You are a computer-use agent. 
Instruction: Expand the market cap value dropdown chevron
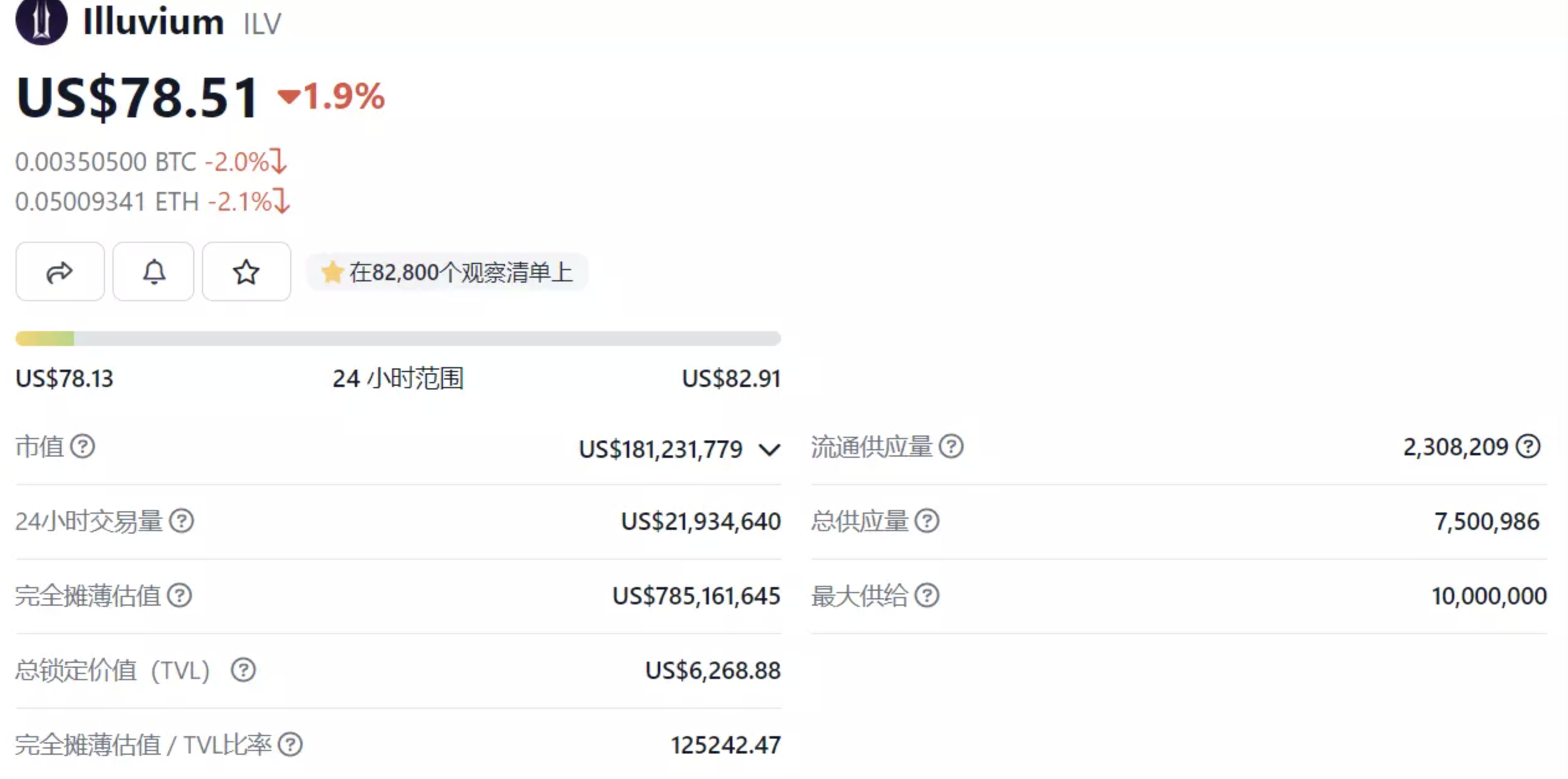click(769, 450)
